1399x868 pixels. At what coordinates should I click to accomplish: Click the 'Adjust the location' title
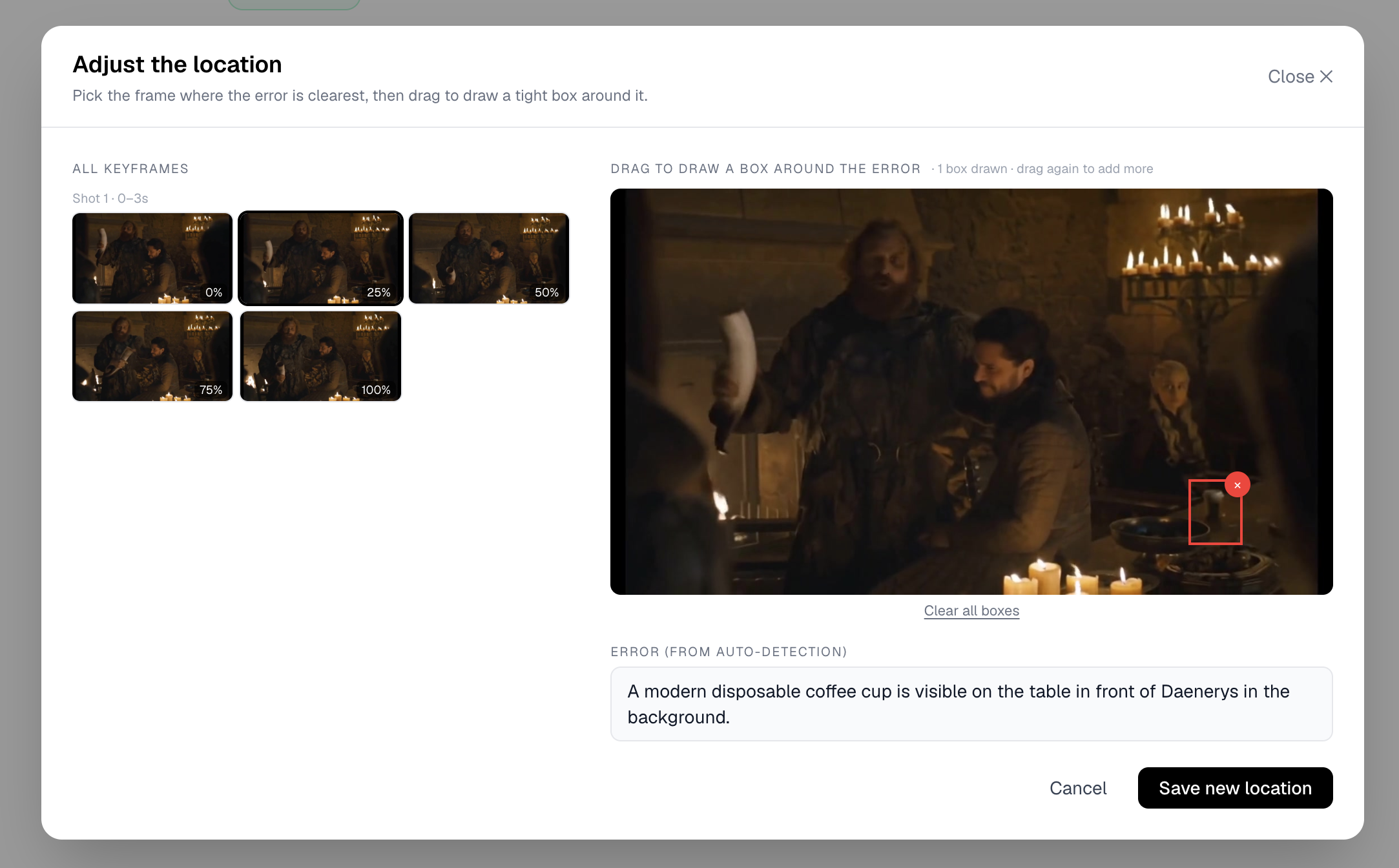click(177, 65)
